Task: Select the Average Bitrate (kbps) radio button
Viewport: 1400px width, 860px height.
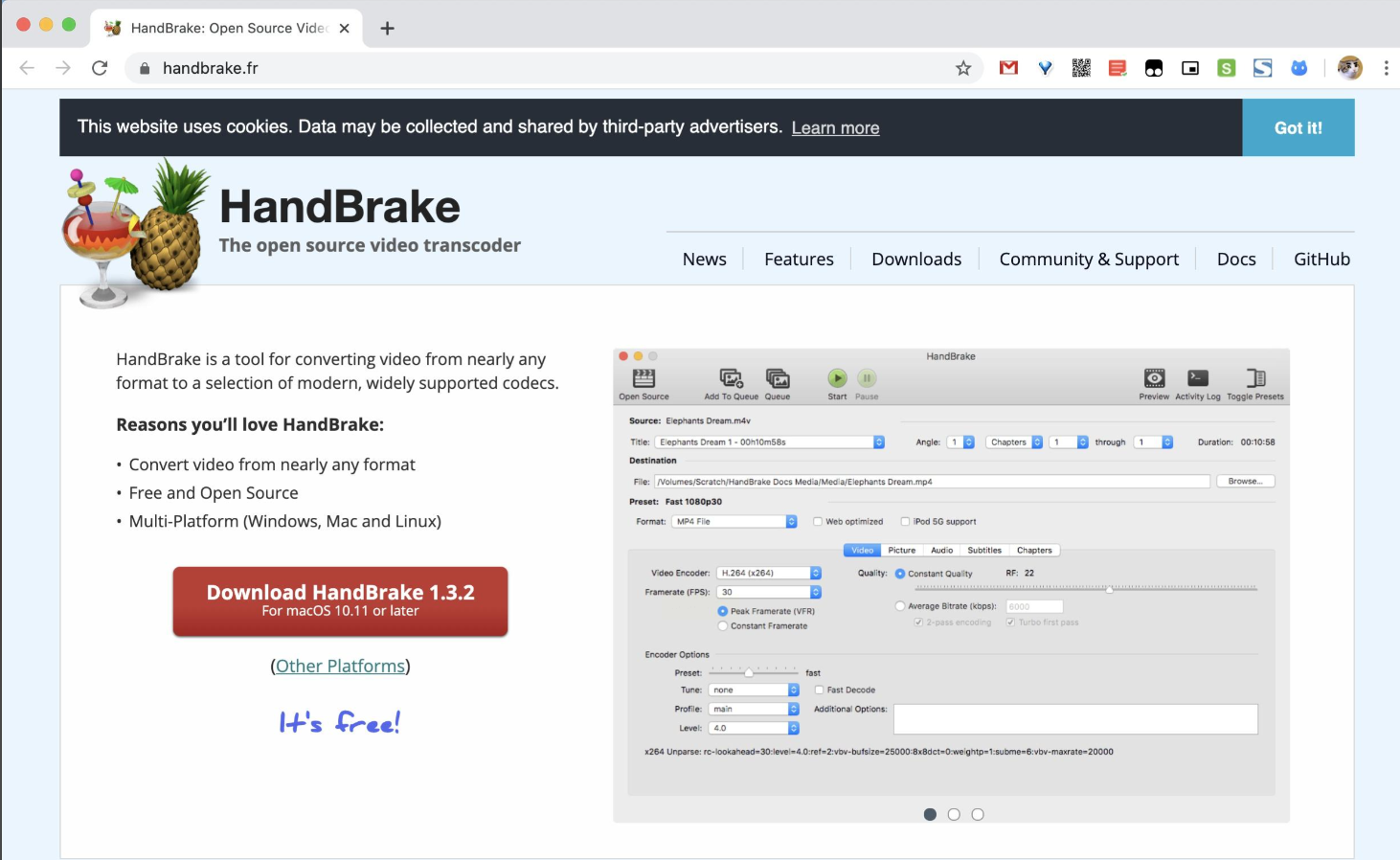Action: pyautogui.click(x=900, y=606)
